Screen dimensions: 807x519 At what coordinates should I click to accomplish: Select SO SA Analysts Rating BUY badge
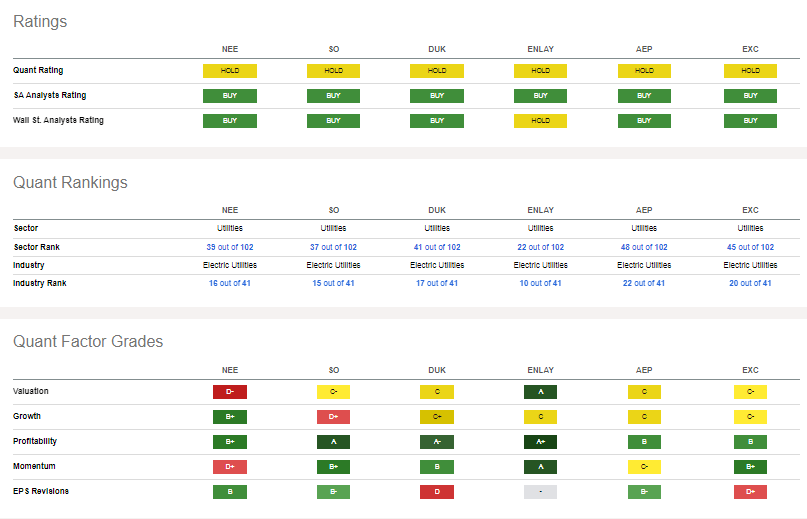333,96
